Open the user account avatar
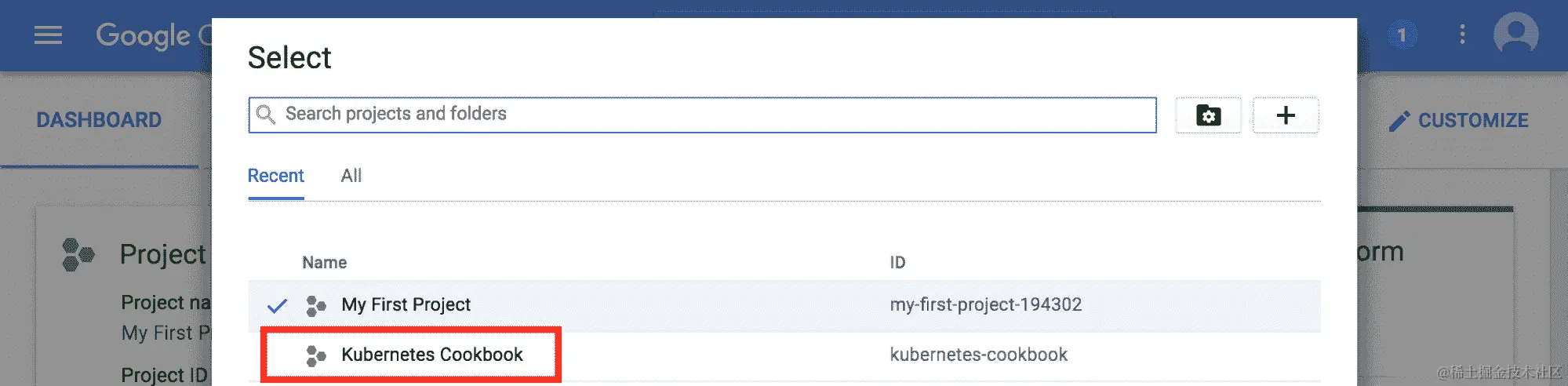Image resolution: width=1568 pixels, height=386 pixels. pos(1516,35)
